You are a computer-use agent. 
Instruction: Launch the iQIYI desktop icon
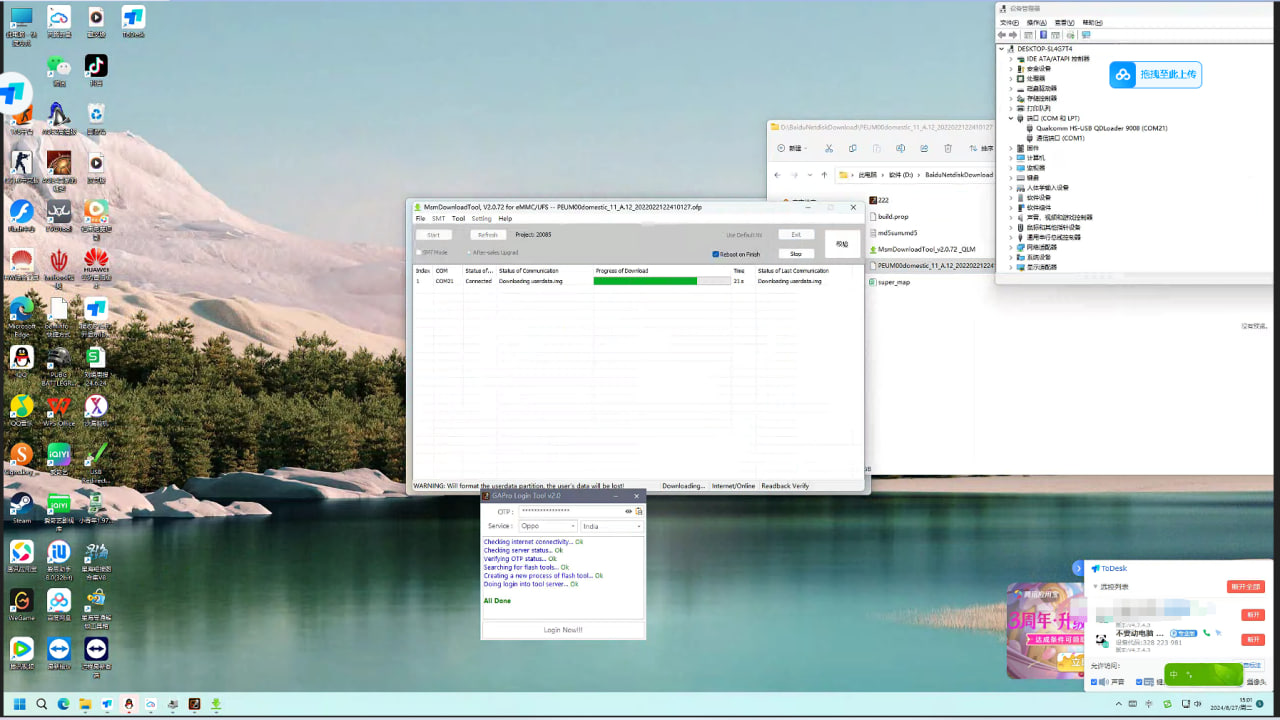59,455
